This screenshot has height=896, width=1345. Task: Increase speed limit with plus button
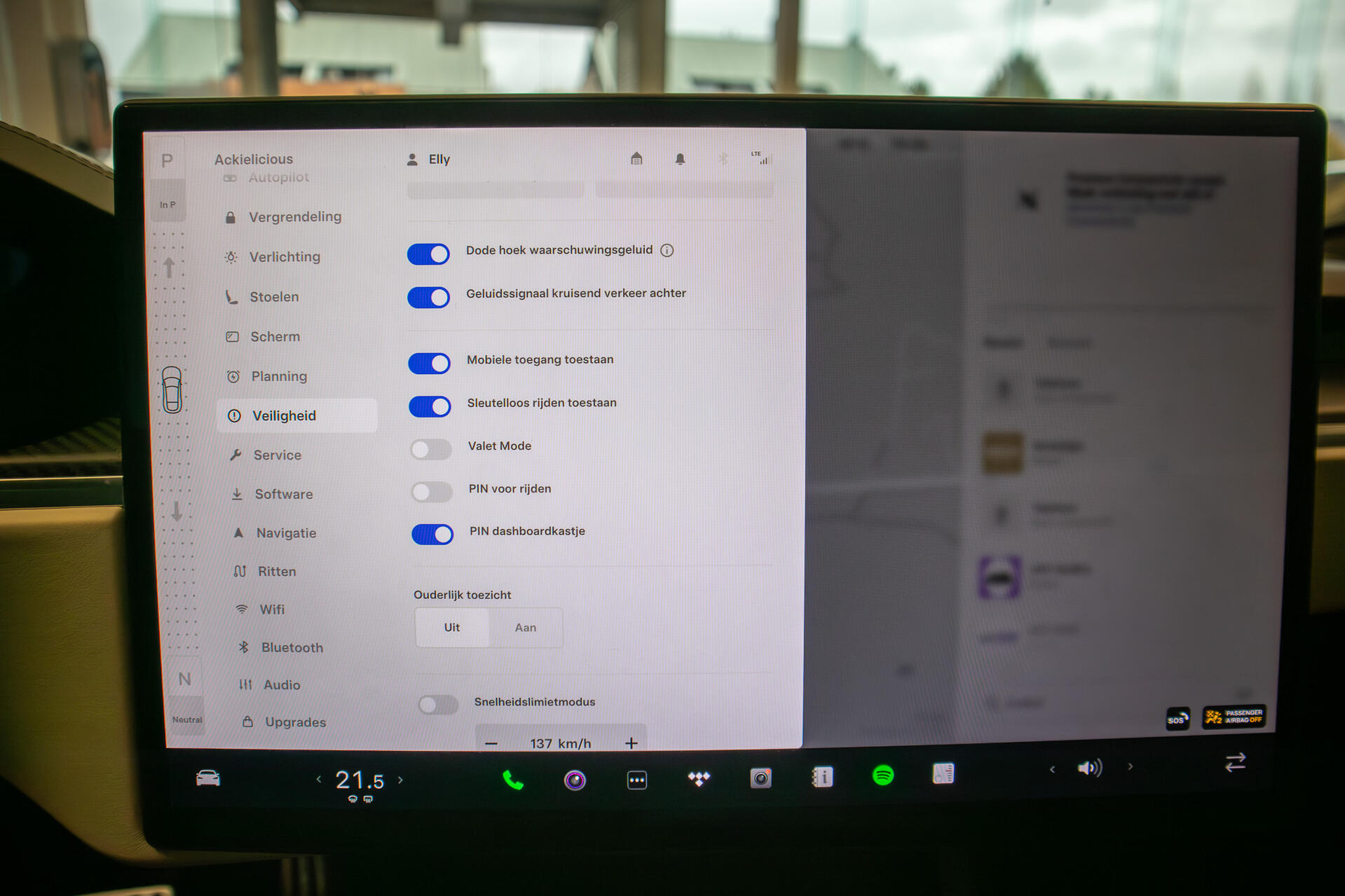(631, 743)
